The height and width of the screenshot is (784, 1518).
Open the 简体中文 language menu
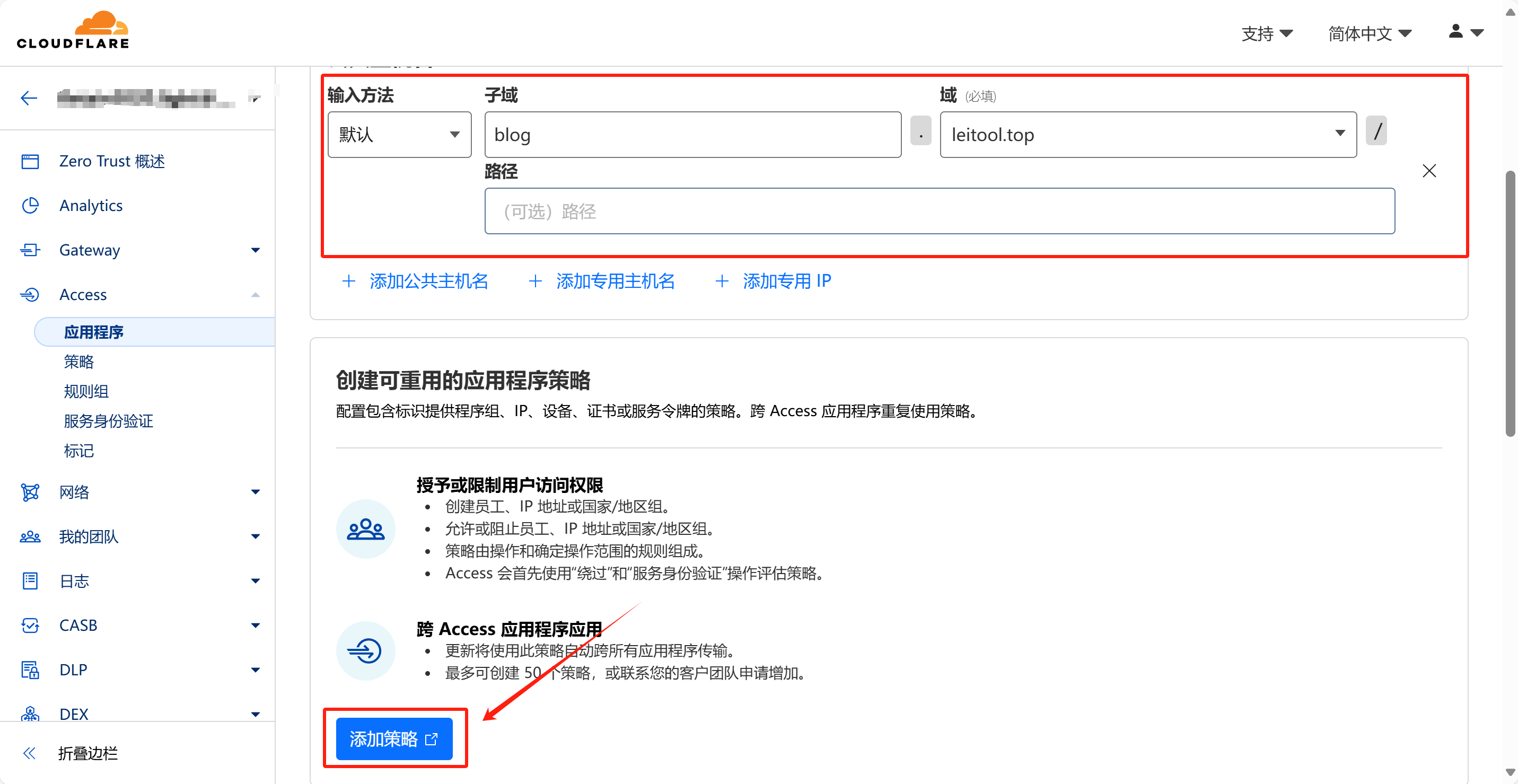point(1370,33)
